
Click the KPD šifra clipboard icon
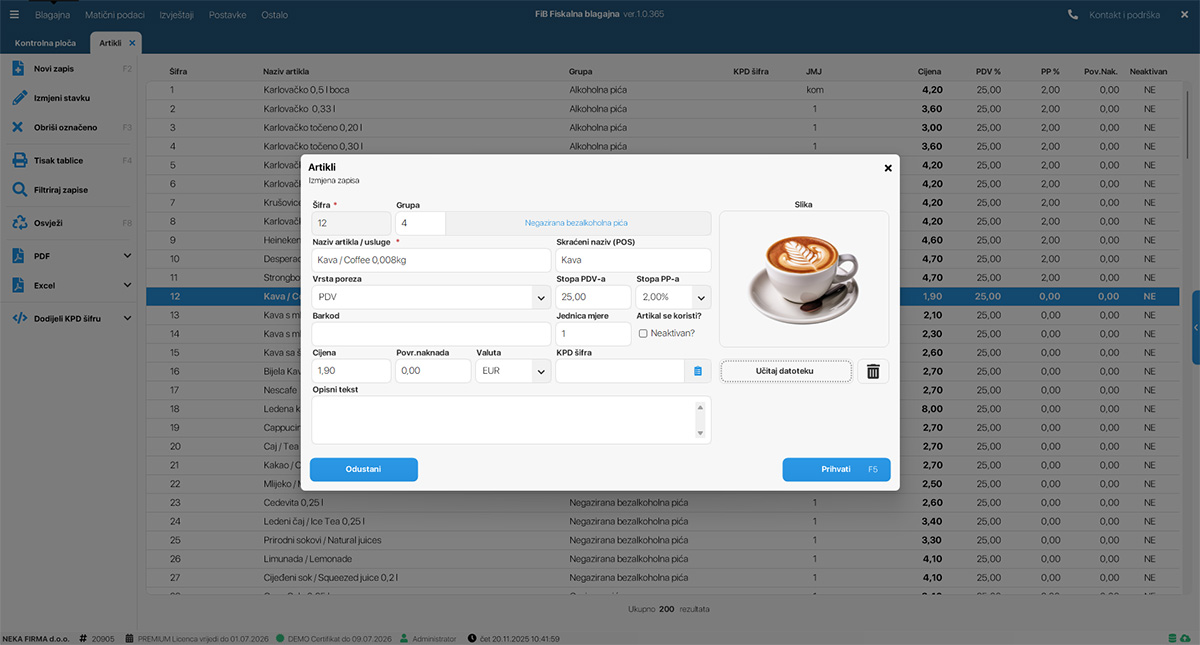tap(698, 371)
